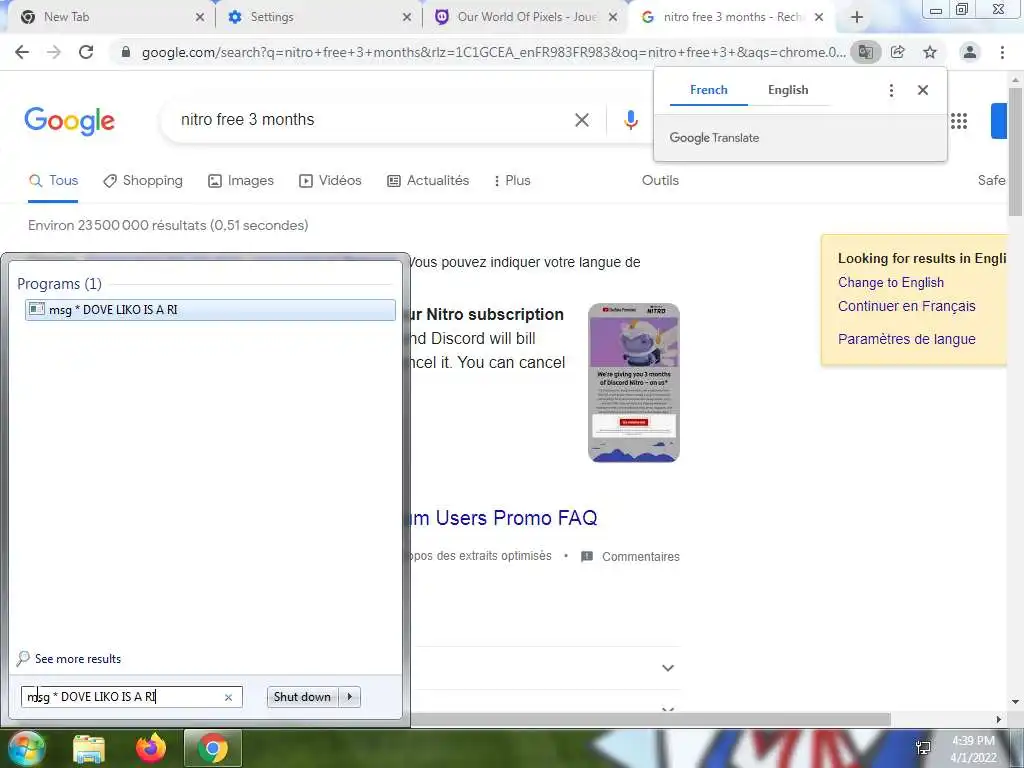This screenshot has width=1024, height=768.
Task: Click the address bar URL
Action: (493, 52)
